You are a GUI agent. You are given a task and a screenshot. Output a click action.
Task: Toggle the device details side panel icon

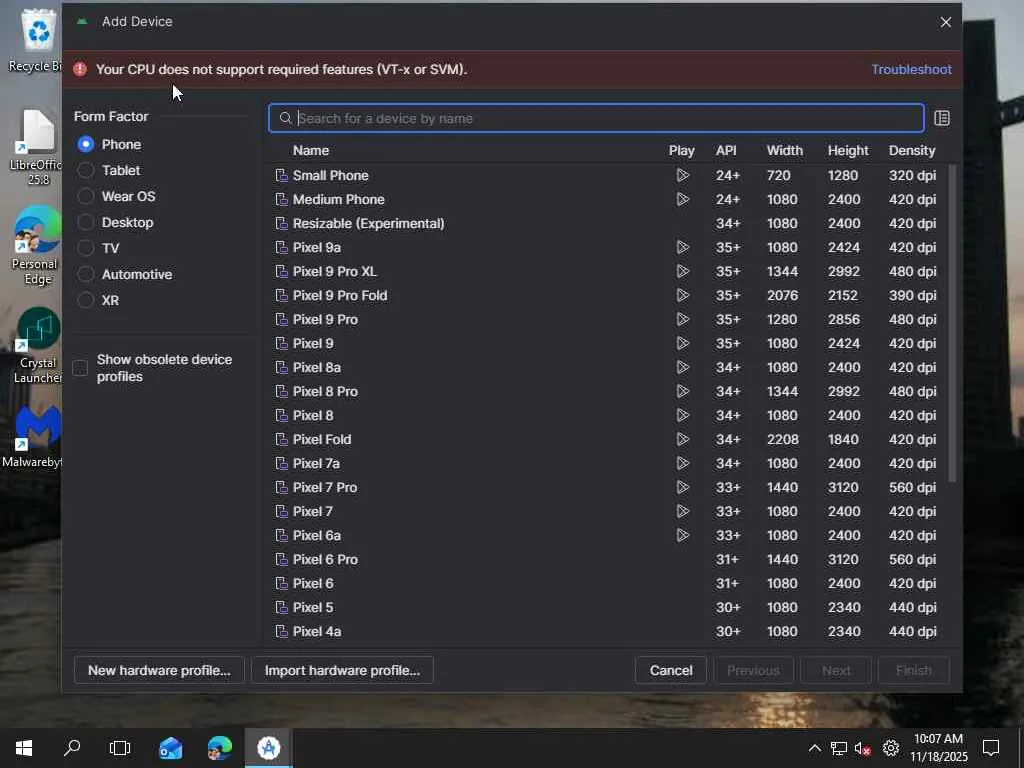(x=942, y=118)
